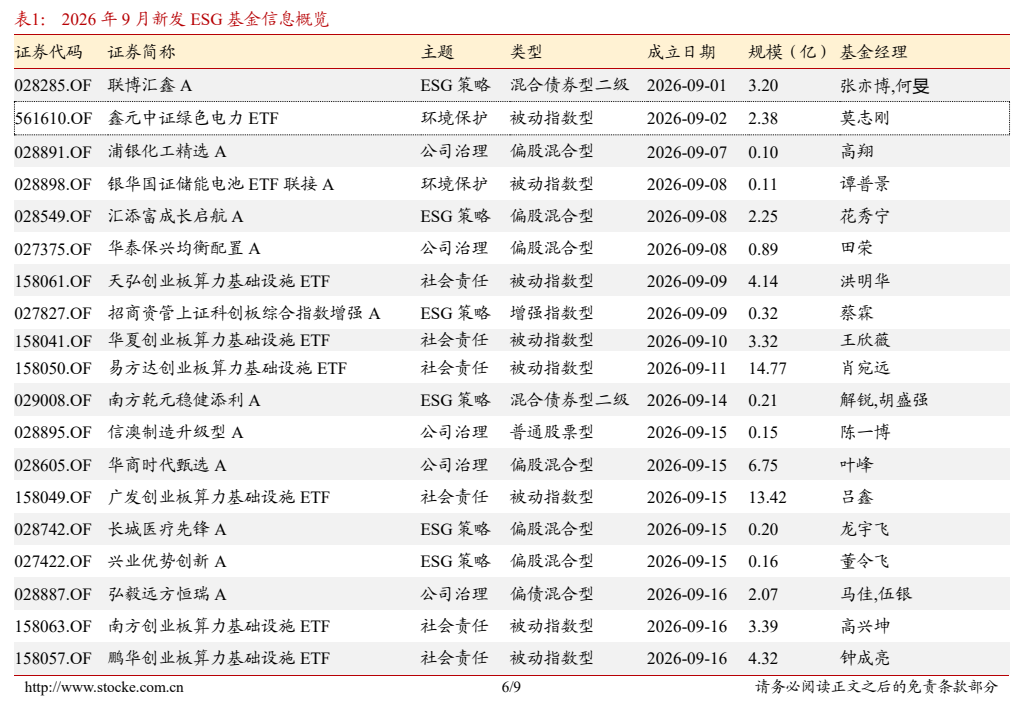Screen dimensions: 1024x704
Task: Click fund name 南方乾元稳健添利 A
Action: click(x=184, y=400)
